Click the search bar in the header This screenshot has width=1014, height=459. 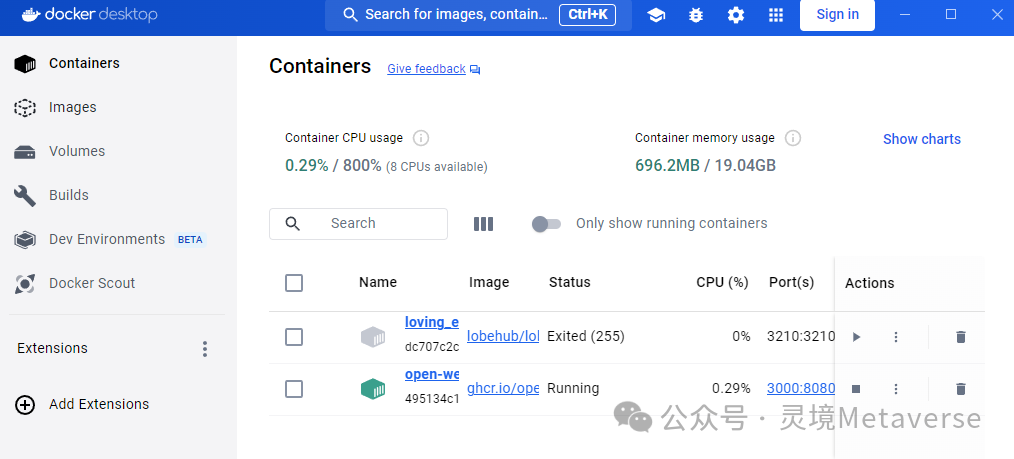tap(478, 15)
